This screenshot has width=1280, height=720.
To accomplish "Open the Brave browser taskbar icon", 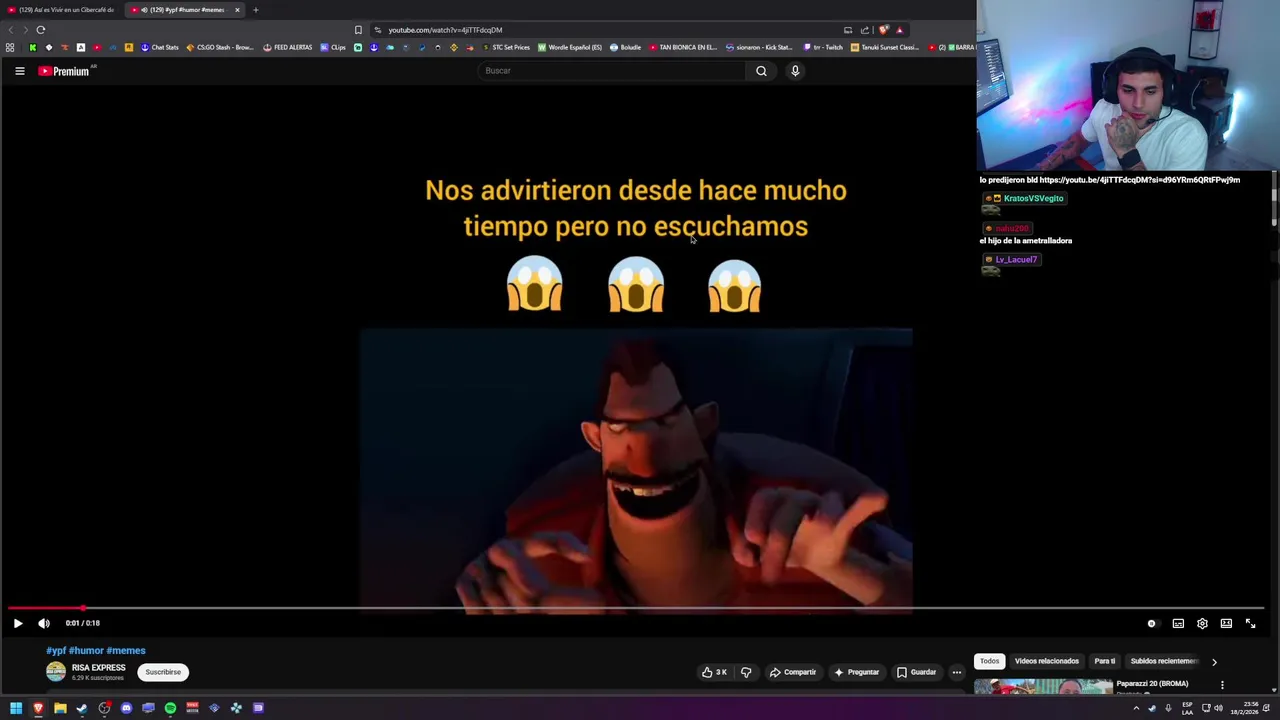I will click(38, 708).
